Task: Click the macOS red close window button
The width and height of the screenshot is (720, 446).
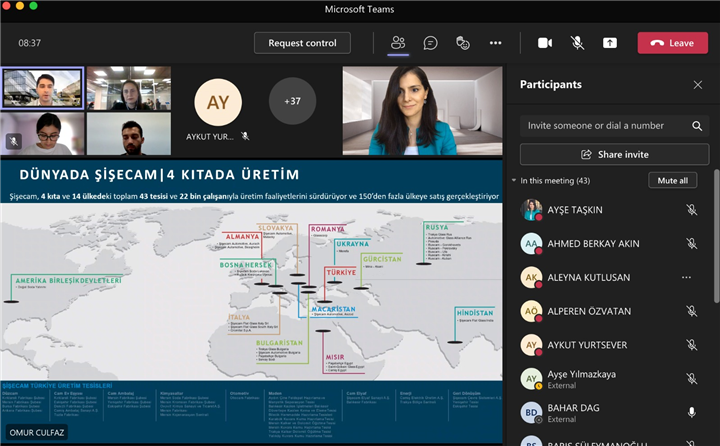Action: pos(6,6)
